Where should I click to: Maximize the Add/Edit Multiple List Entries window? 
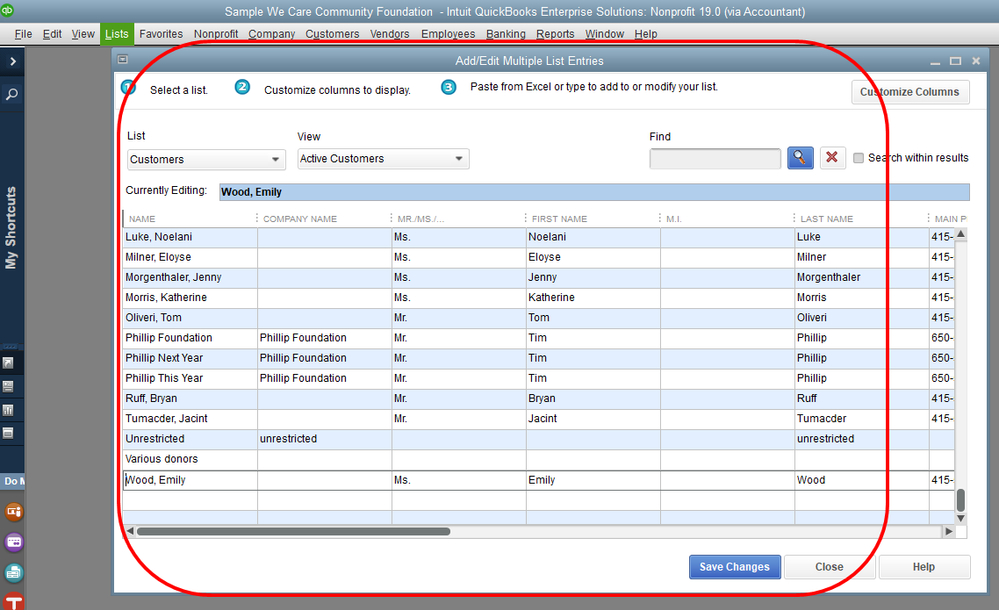pyautogui.click(x=955, y=61)
